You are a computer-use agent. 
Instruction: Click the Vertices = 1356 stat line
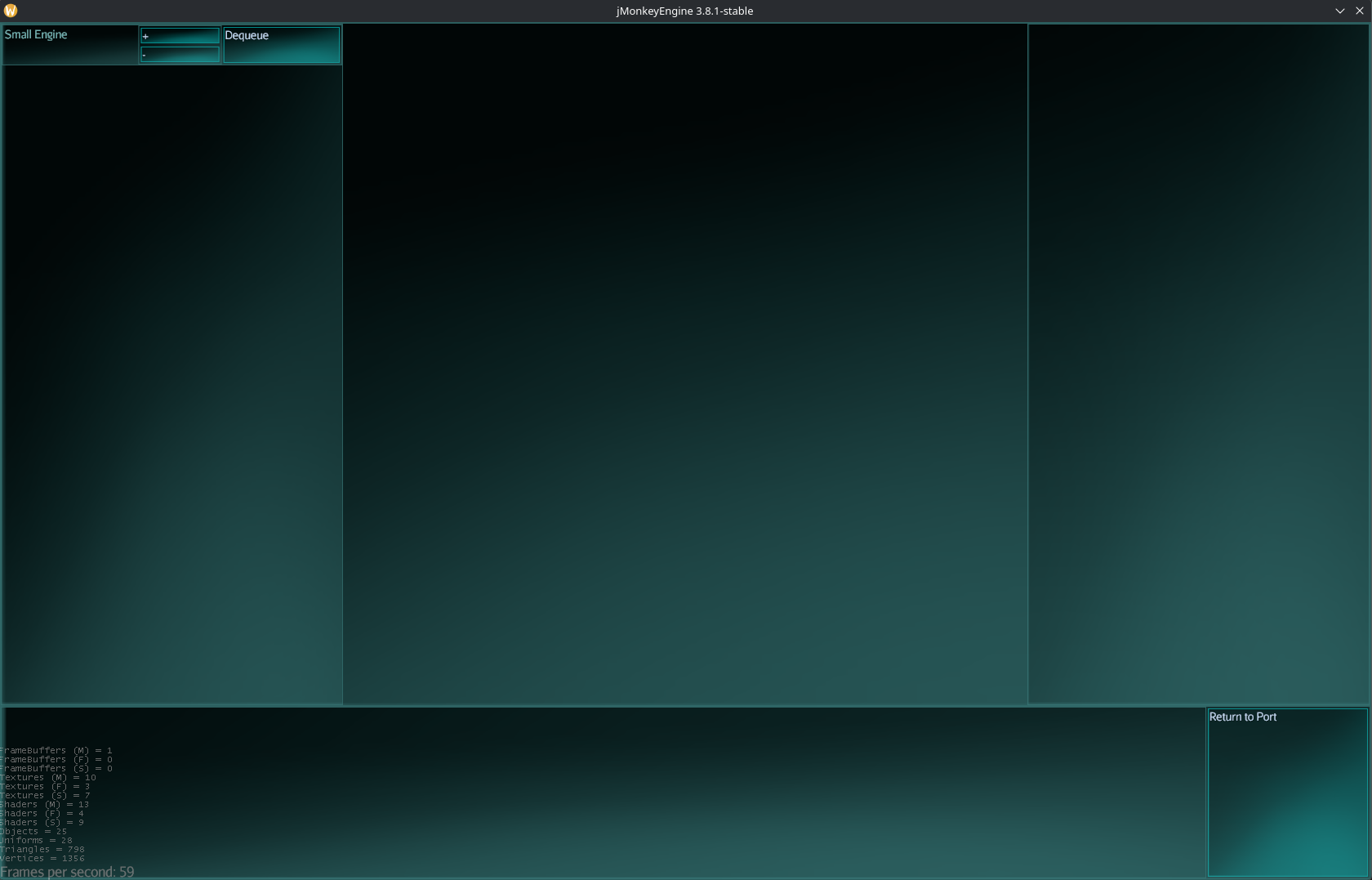[x=42, y=859]
